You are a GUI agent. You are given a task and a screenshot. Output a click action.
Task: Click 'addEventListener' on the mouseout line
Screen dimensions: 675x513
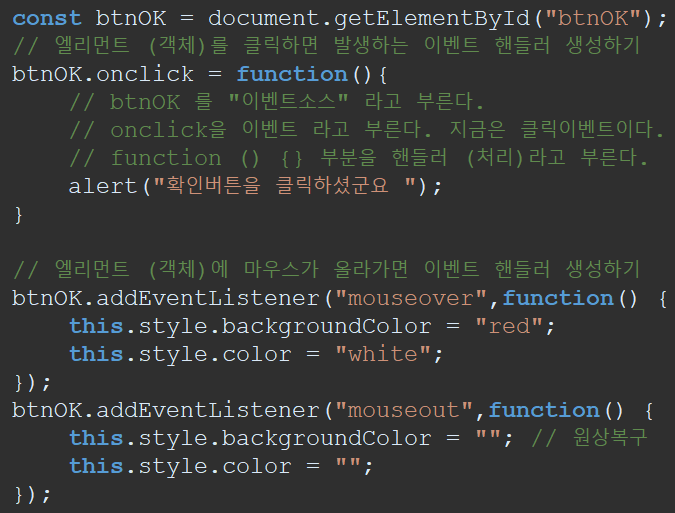point(208,410)
